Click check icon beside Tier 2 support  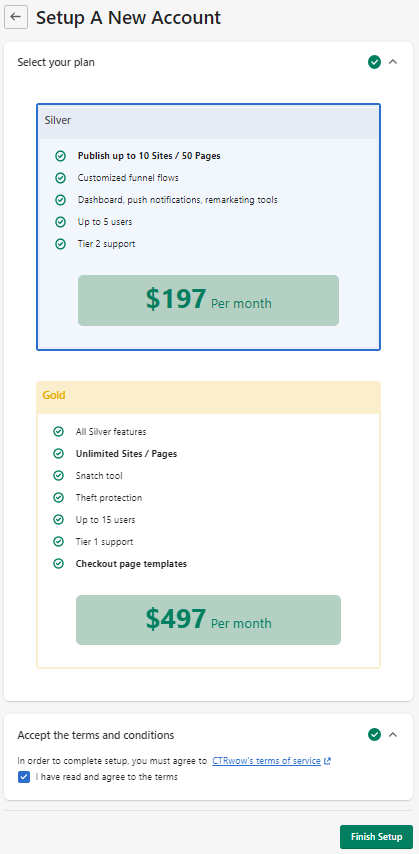(x=60, y=244)
